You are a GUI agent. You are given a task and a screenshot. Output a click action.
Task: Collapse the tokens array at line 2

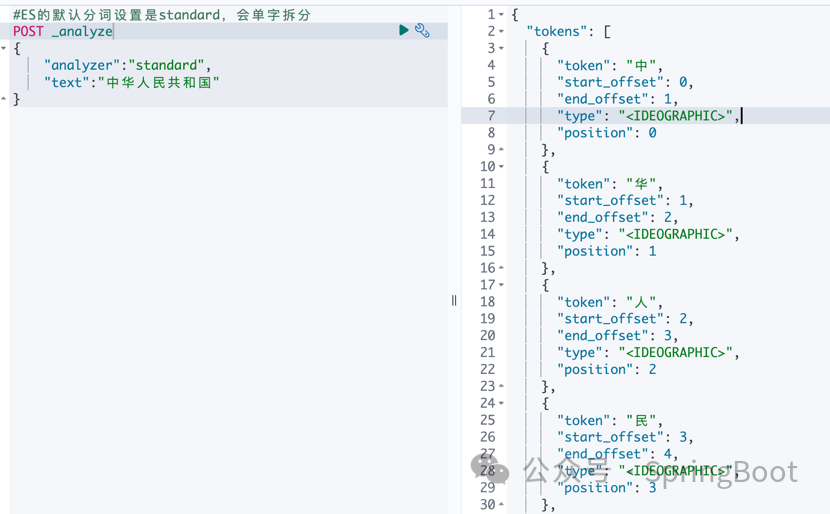(501, 31)
